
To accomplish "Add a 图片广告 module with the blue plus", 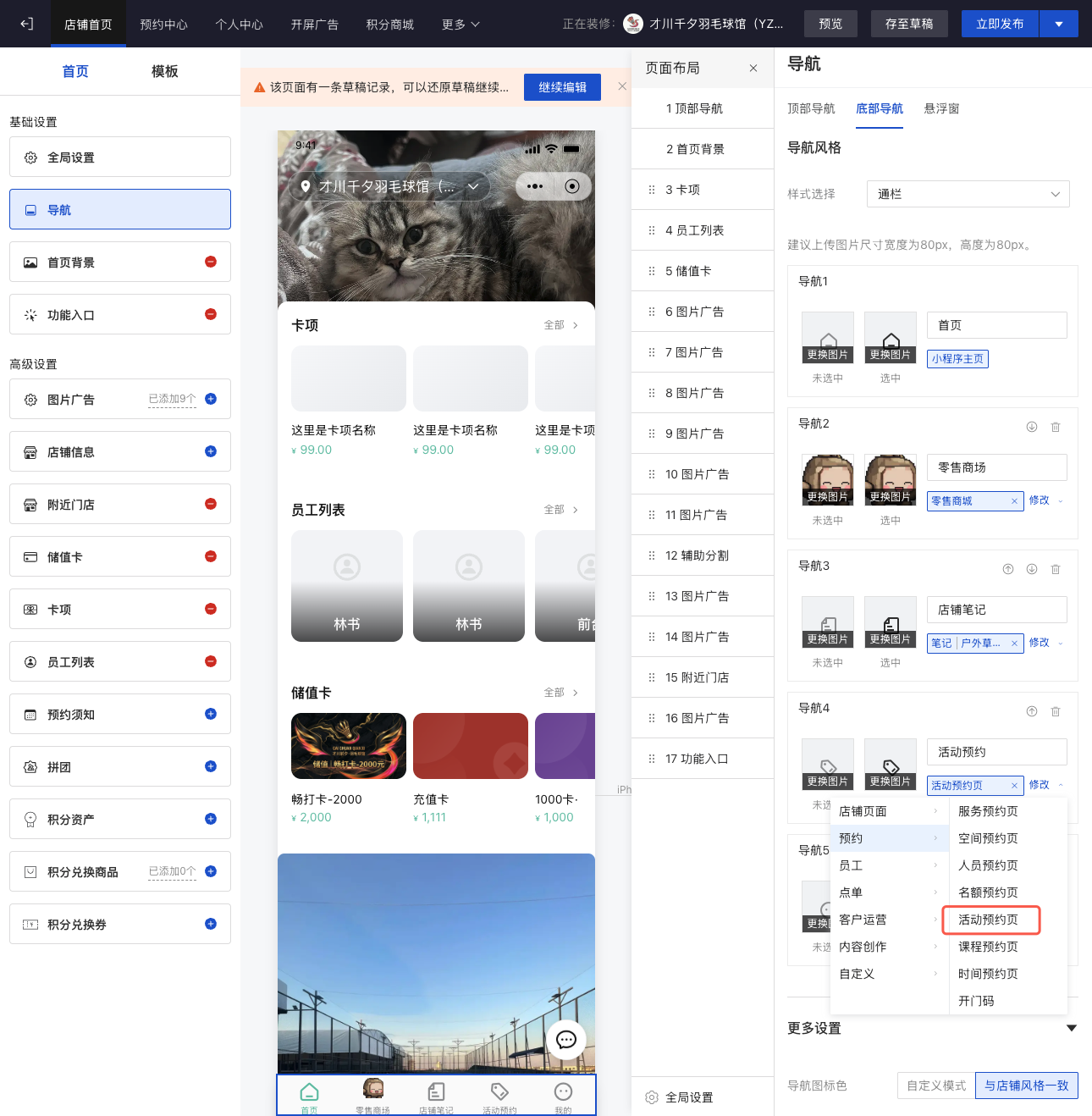I will tap(211, 399).
